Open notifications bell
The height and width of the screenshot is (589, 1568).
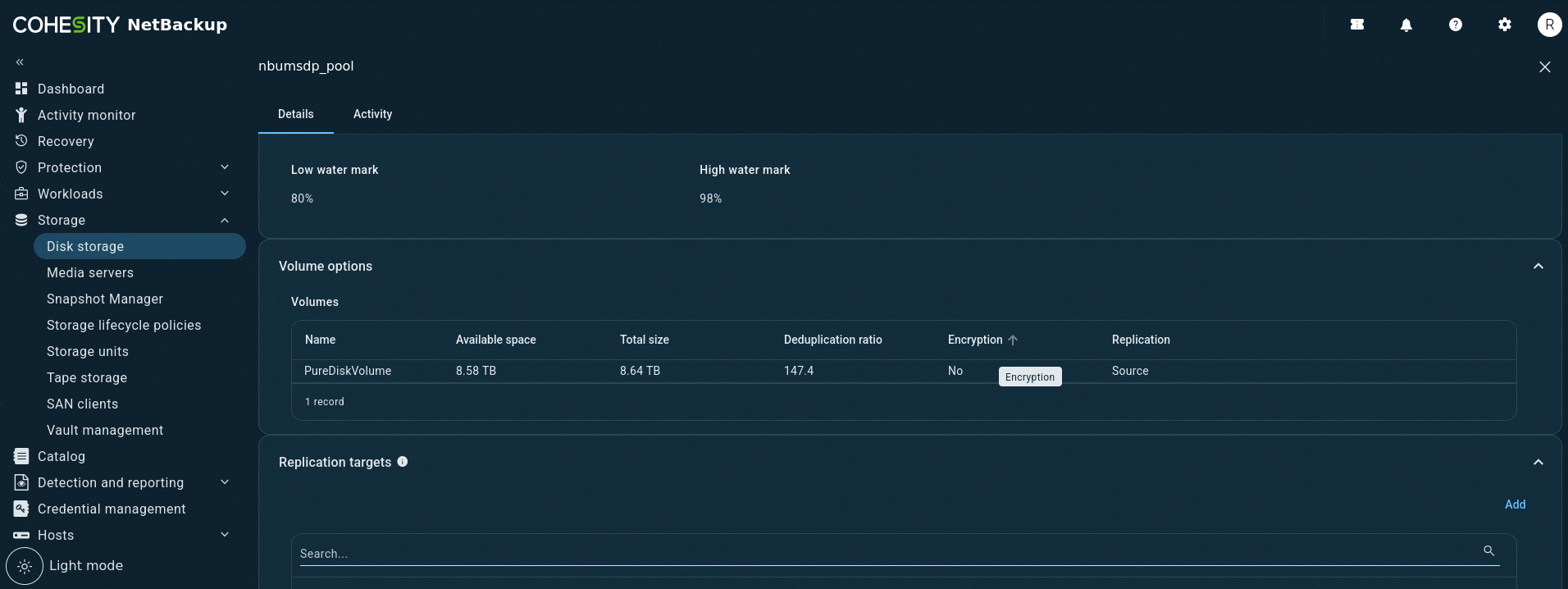(x=1406, y=25)
